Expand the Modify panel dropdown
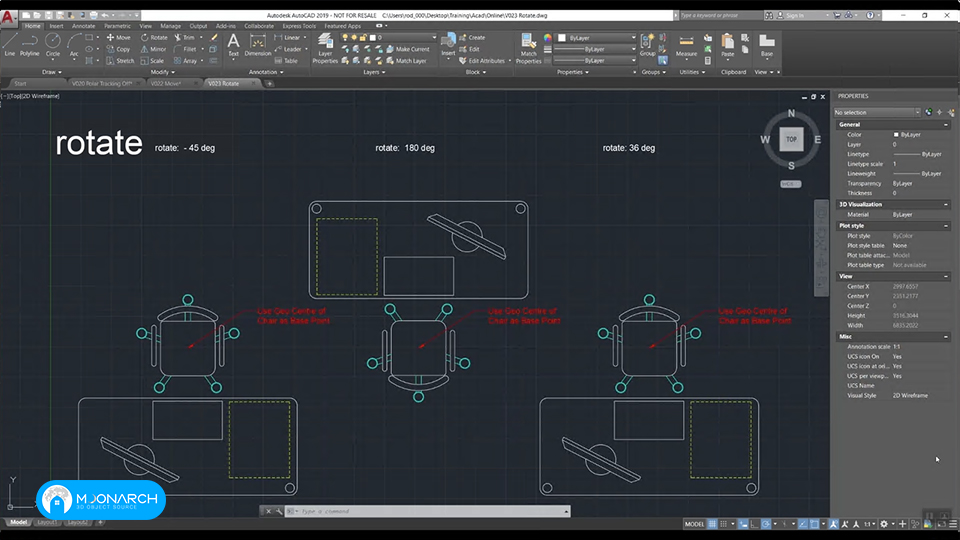The width and height of the screenshot is (960, 540). point(162,72)
